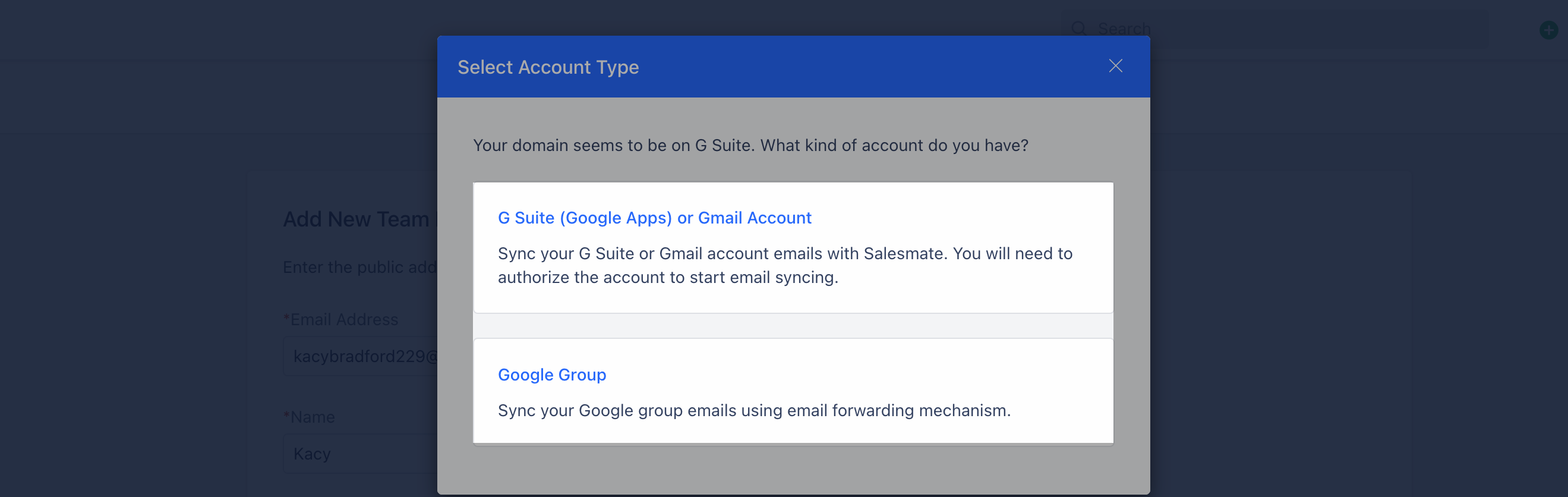Click the Name field label
Viewport: 1568px width, 497px height.
click(x=309, y=417)
